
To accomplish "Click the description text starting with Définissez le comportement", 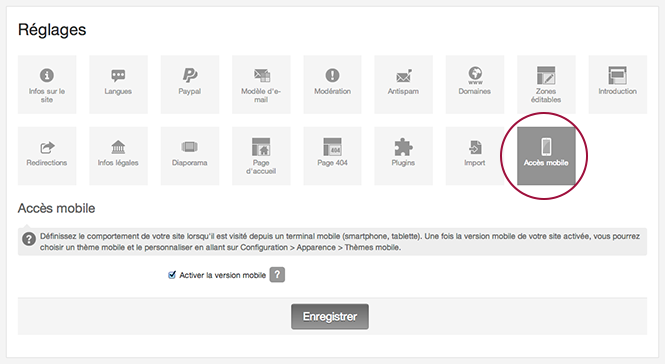I will click(x=340, y=242).
